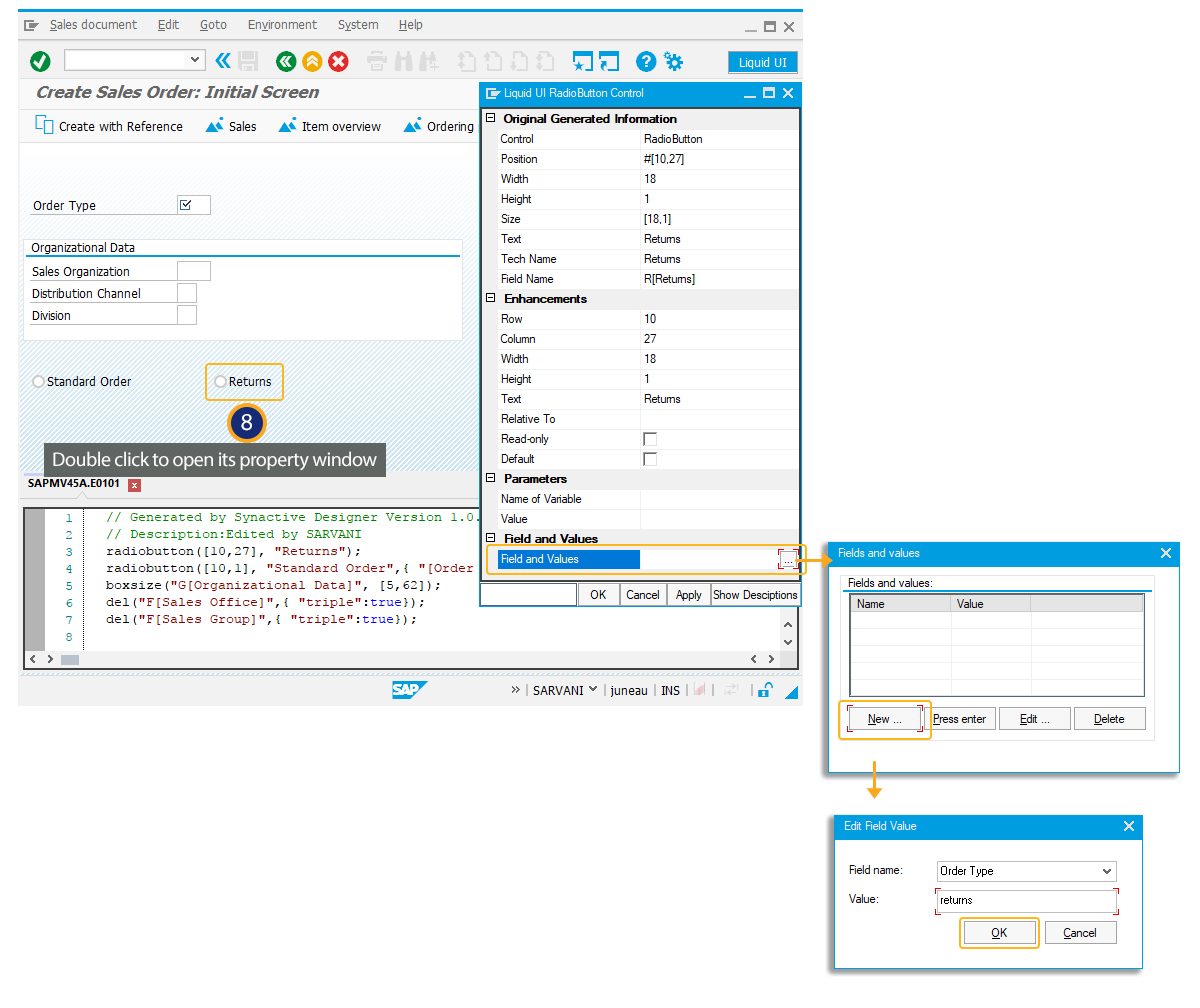Click the Sales Organization input field
This screenshot has width=1200, height=1008.
(193, 271)
